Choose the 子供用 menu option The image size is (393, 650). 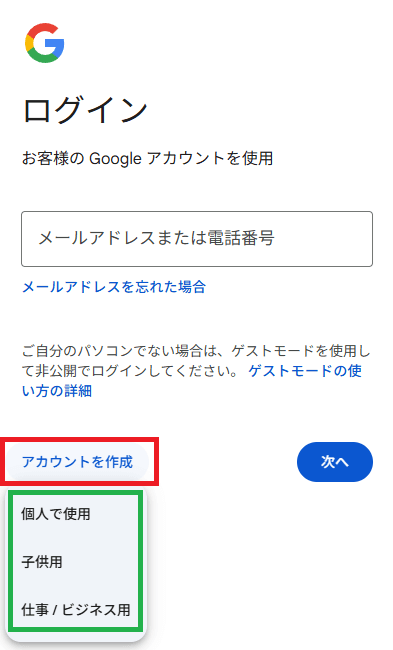coord(75,562)
